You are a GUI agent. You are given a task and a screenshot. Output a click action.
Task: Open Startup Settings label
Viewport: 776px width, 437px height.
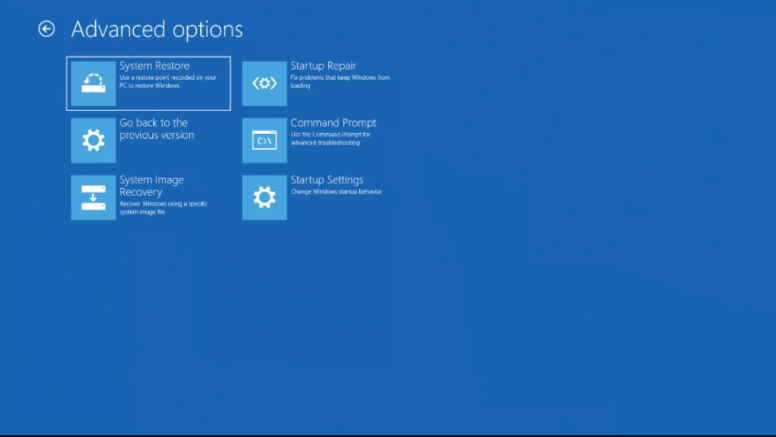coord(327,180)
